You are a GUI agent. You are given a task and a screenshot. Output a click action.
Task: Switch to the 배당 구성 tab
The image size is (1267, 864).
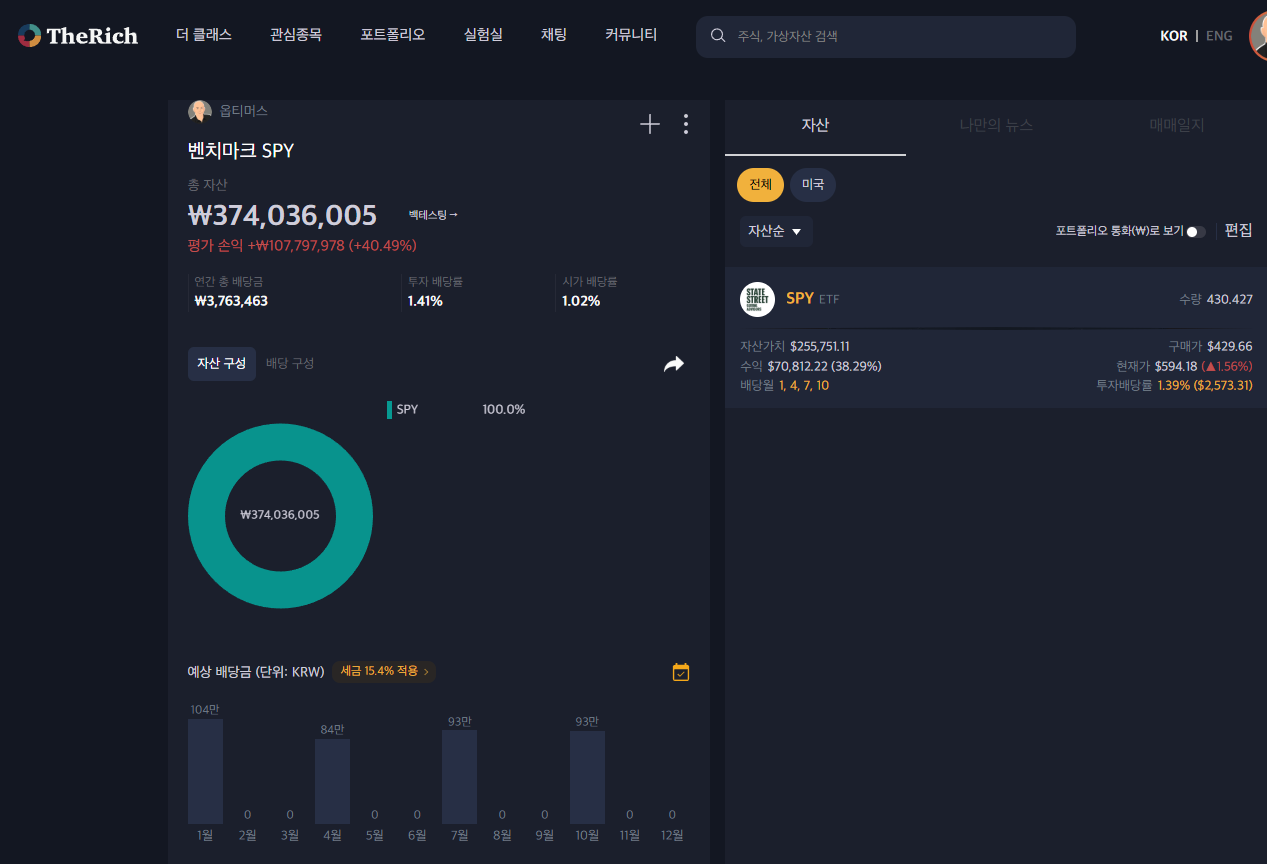290,364
